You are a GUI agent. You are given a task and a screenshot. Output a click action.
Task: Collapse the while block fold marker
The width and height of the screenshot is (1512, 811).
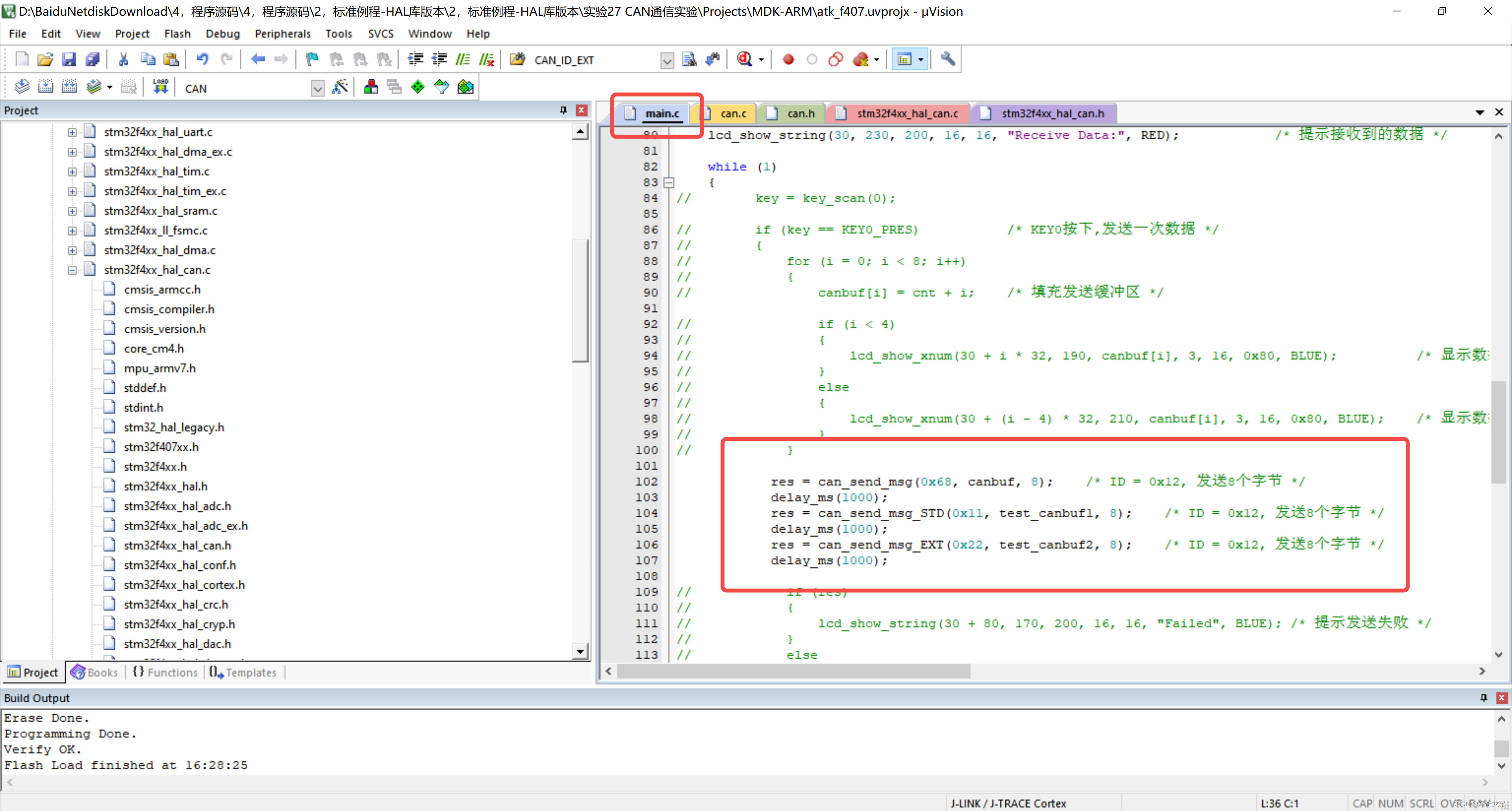click(x=669, y=183)
